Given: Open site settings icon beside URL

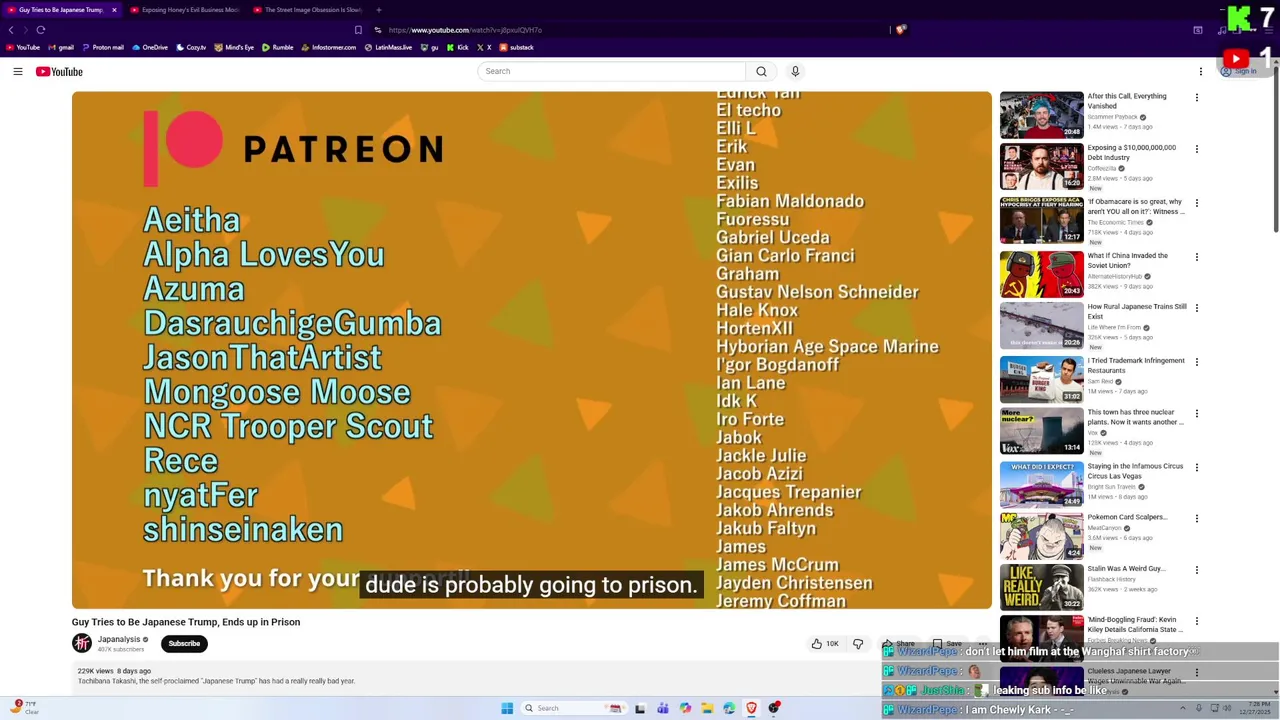Looking at the screenshot, I should click(378, 30).
